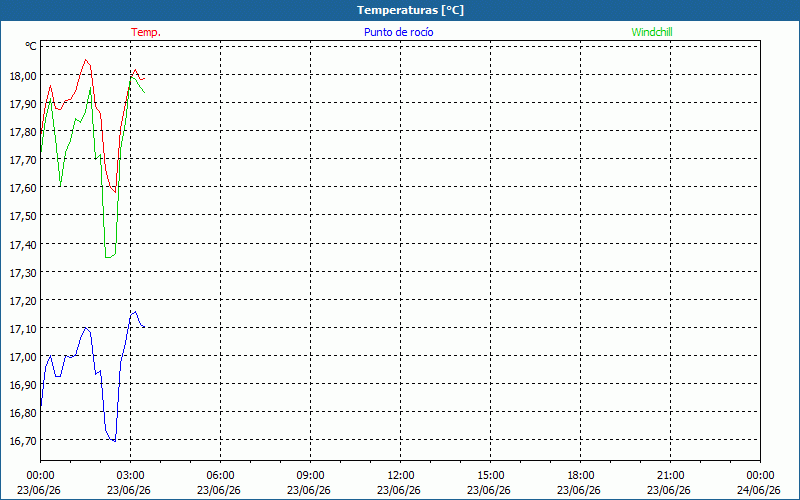Screen dimensions: 800x500
Task: Click the 18:00 time axis label
Action: pos(581,476)
